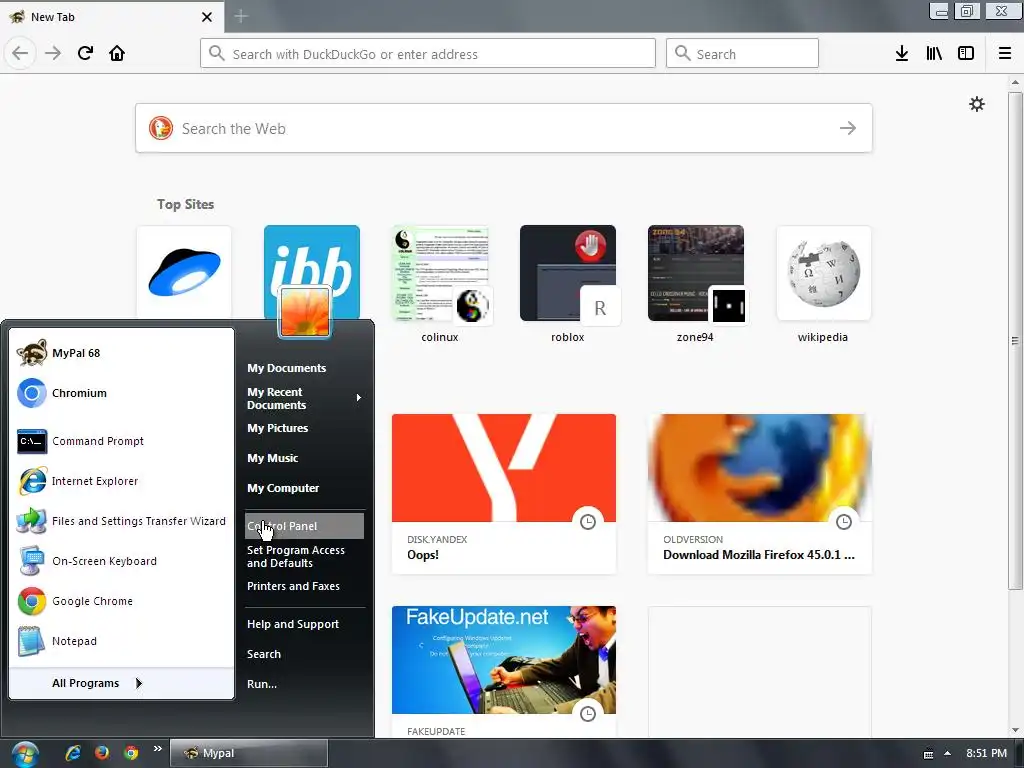Click the Windows Start orb
1024x768 pixels.
pyautogui.click(x=25, y=754)
